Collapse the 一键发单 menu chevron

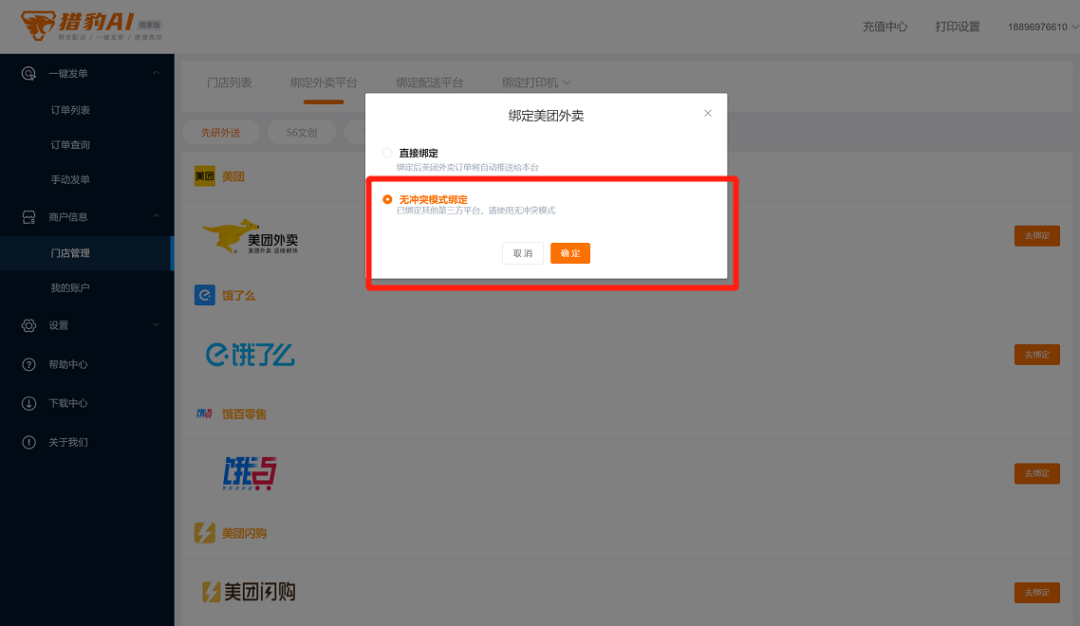tap(156, 73)
